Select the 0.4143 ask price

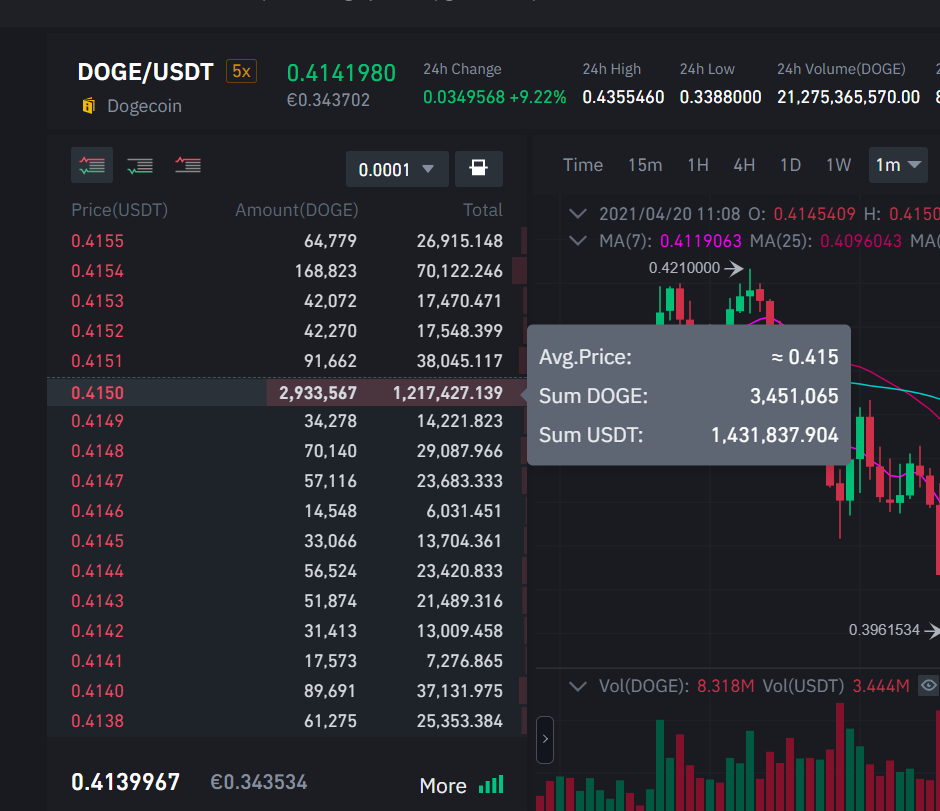coord(97,601)
